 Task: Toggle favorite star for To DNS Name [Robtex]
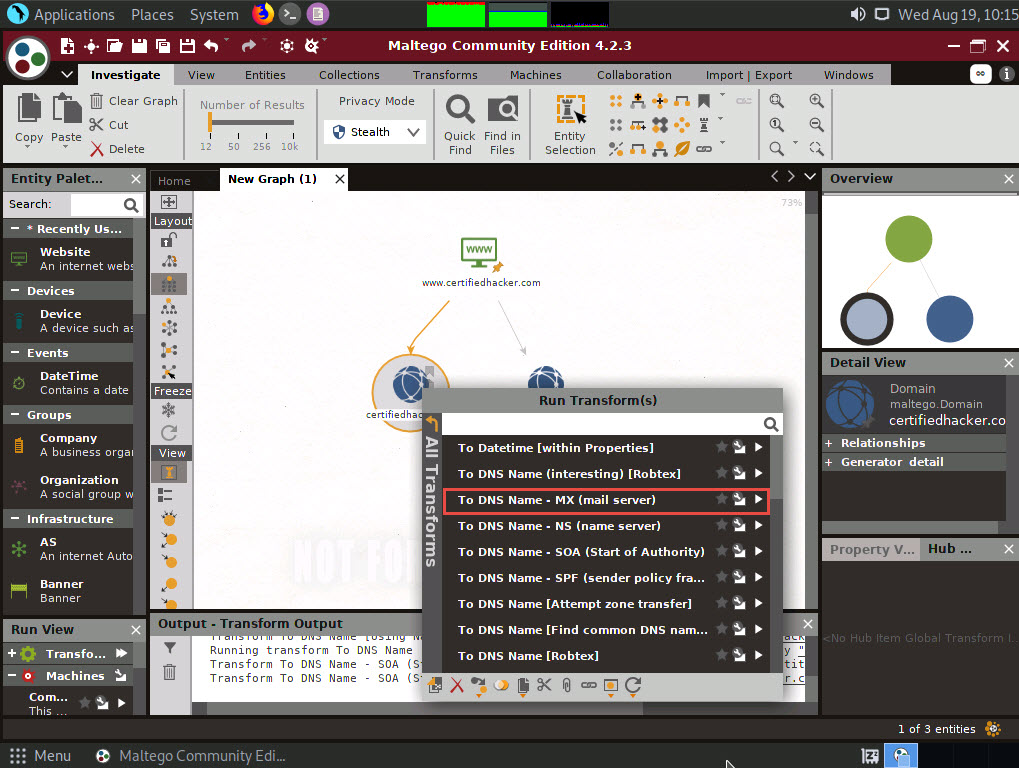point(721,655)
